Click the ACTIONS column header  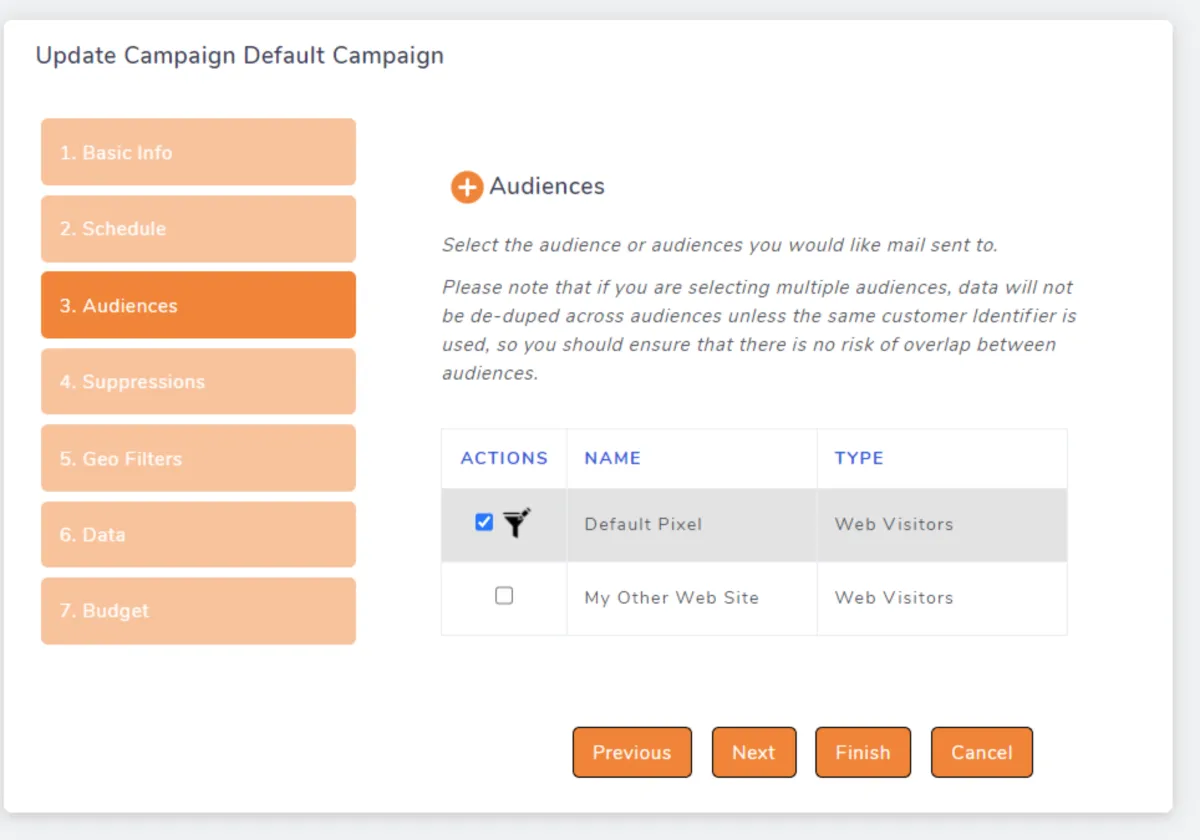504,458
